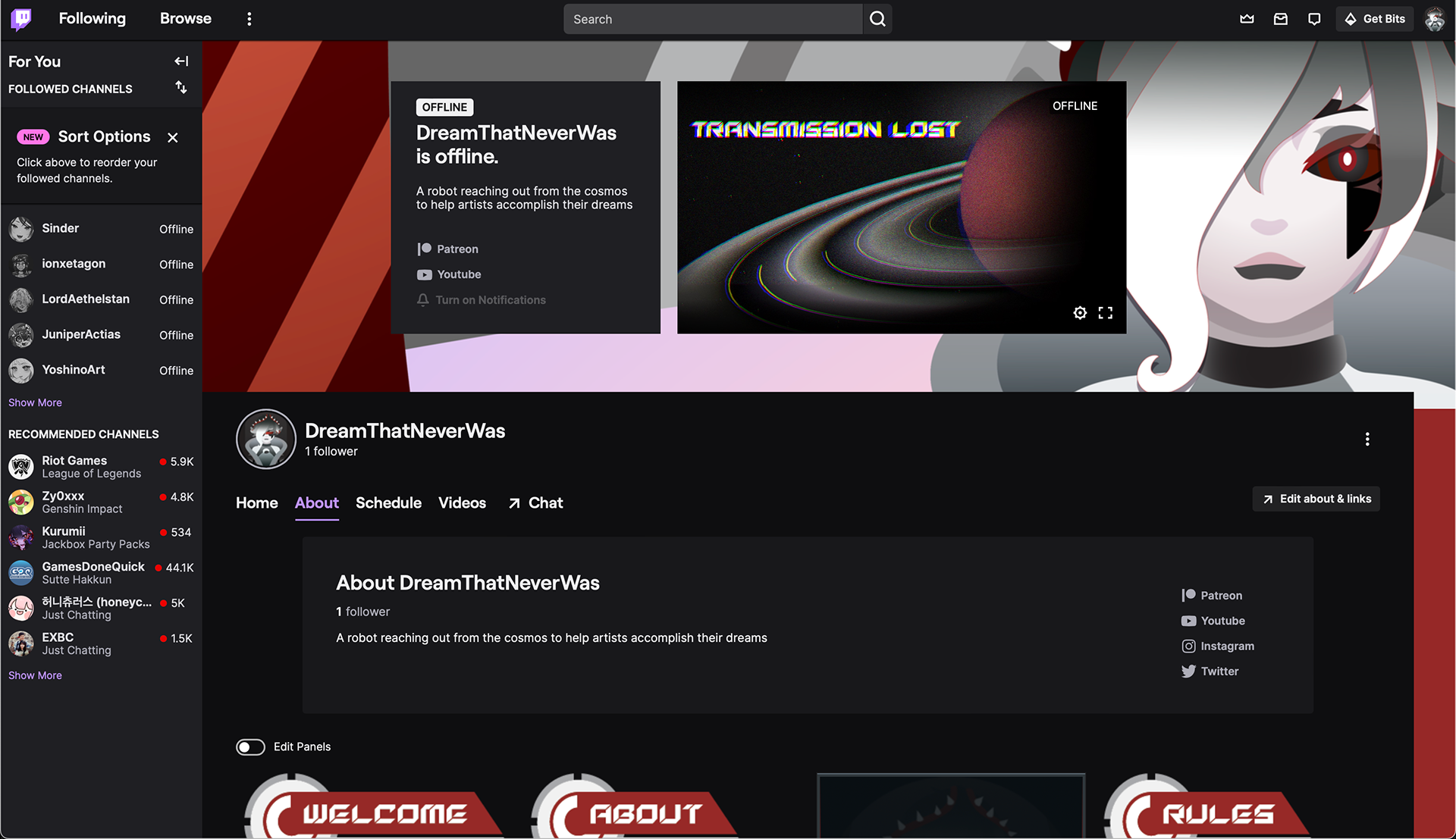Go to Browse in top navigation
Image resolution: width=1456 pixels, height=839 pixels.
pyautogui.click(x=186, y=19)
